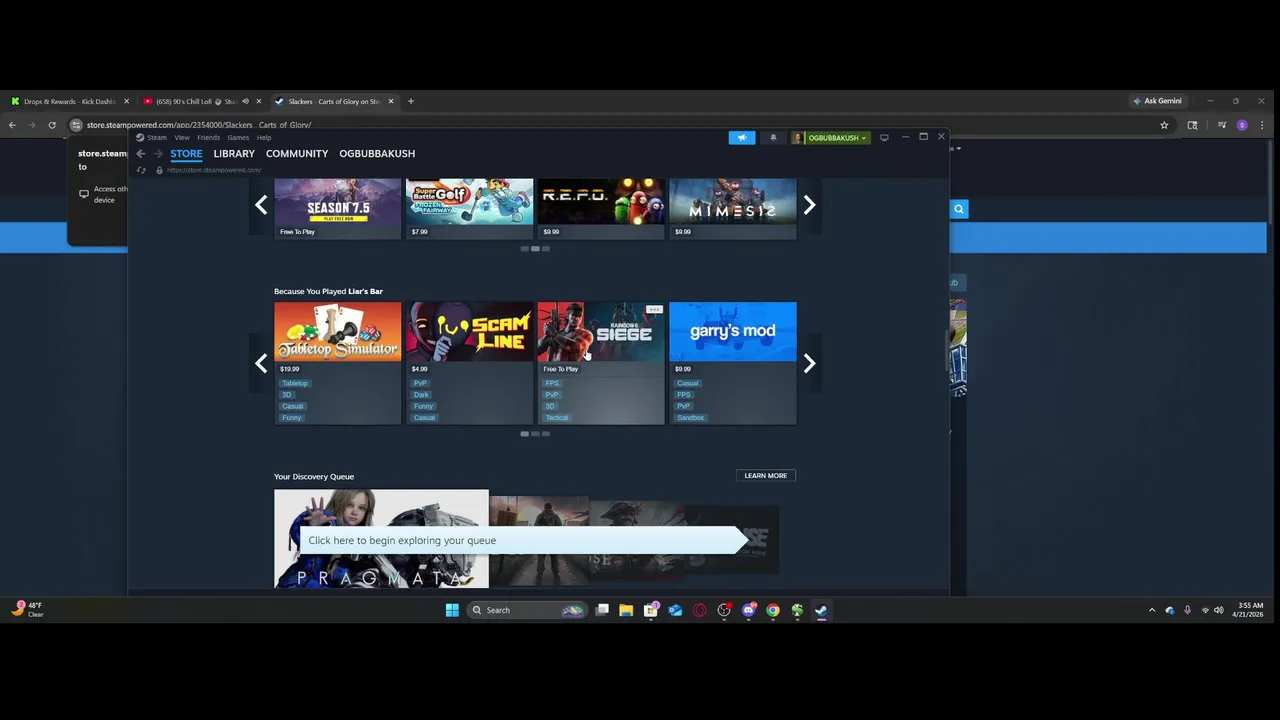Show next Liar's Bar recommendations
The height and width of the screenshot is (720, 1280).
[x=809, y=363]
